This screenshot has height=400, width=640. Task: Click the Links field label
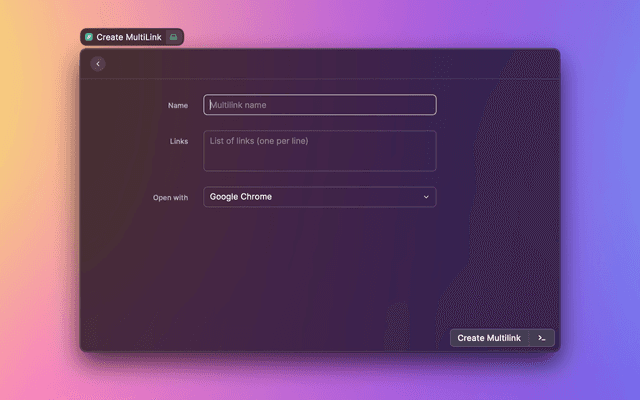178,142
